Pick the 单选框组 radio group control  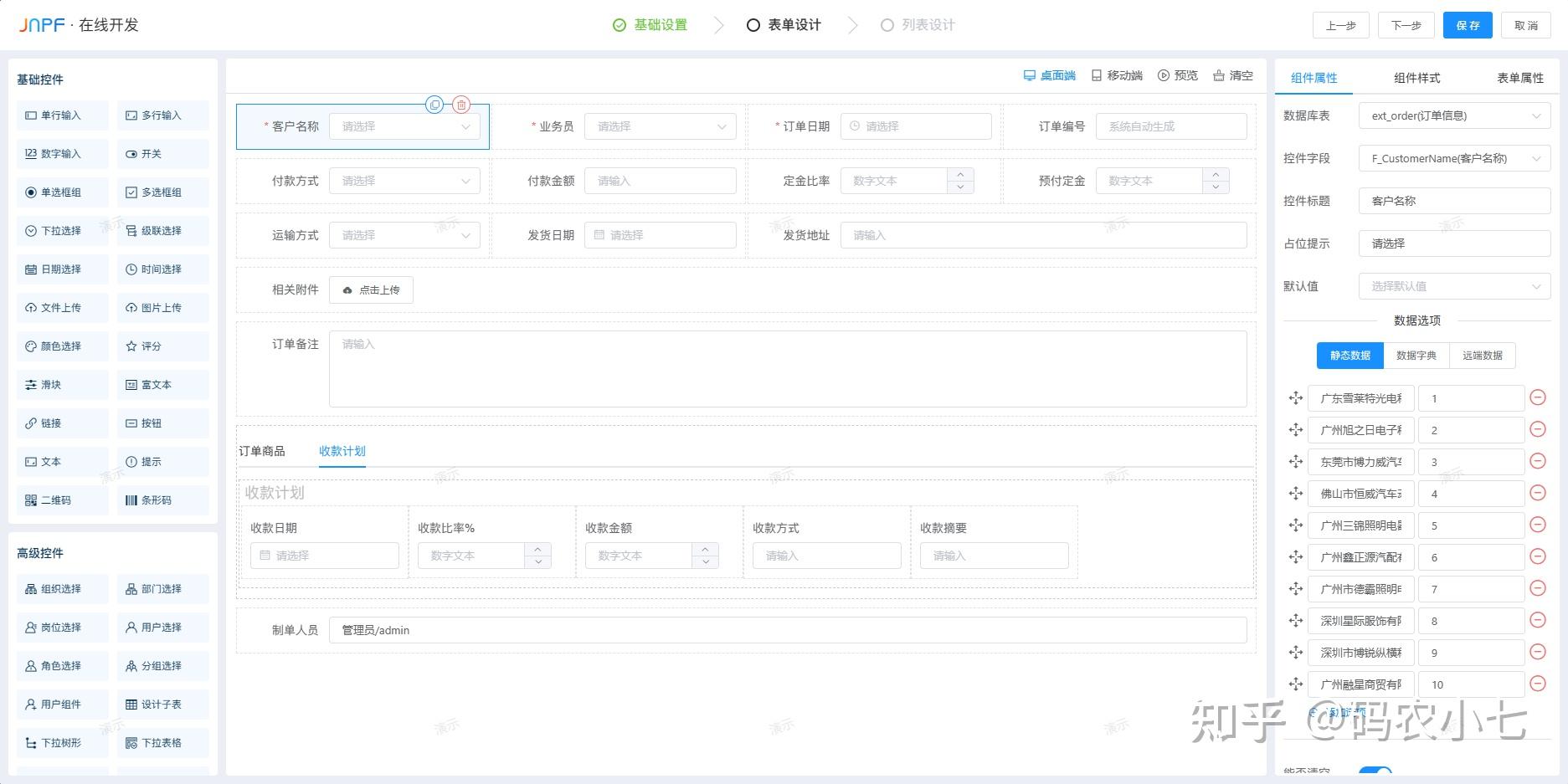click(x=63, y=192)
